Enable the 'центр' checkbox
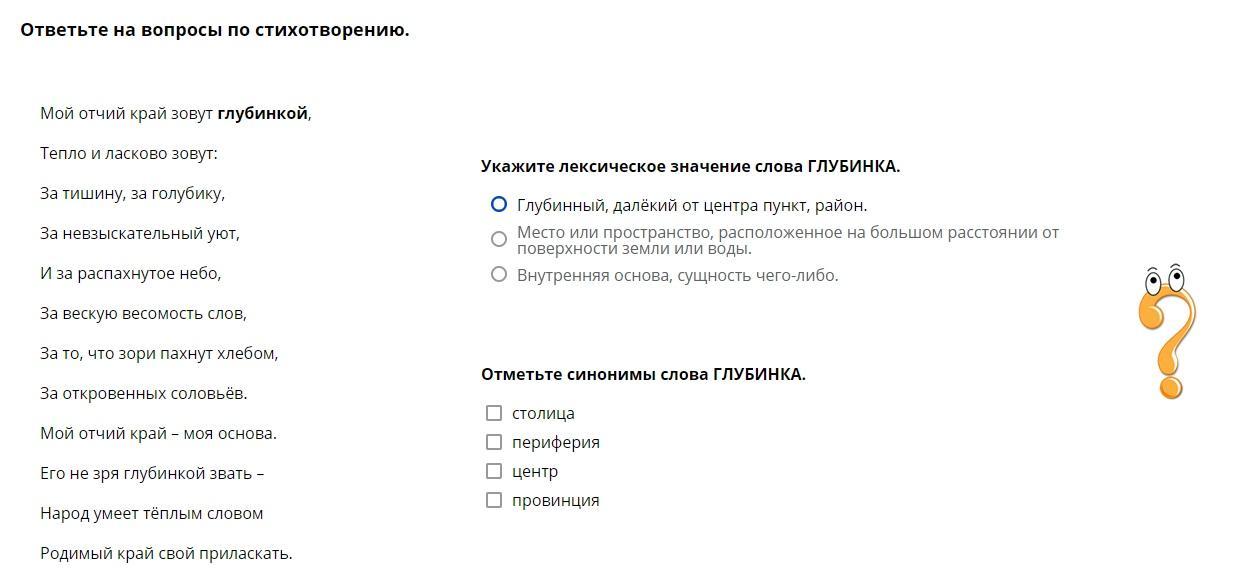The width and height of the screenshot is (1259, 576). tap(494, 471)
